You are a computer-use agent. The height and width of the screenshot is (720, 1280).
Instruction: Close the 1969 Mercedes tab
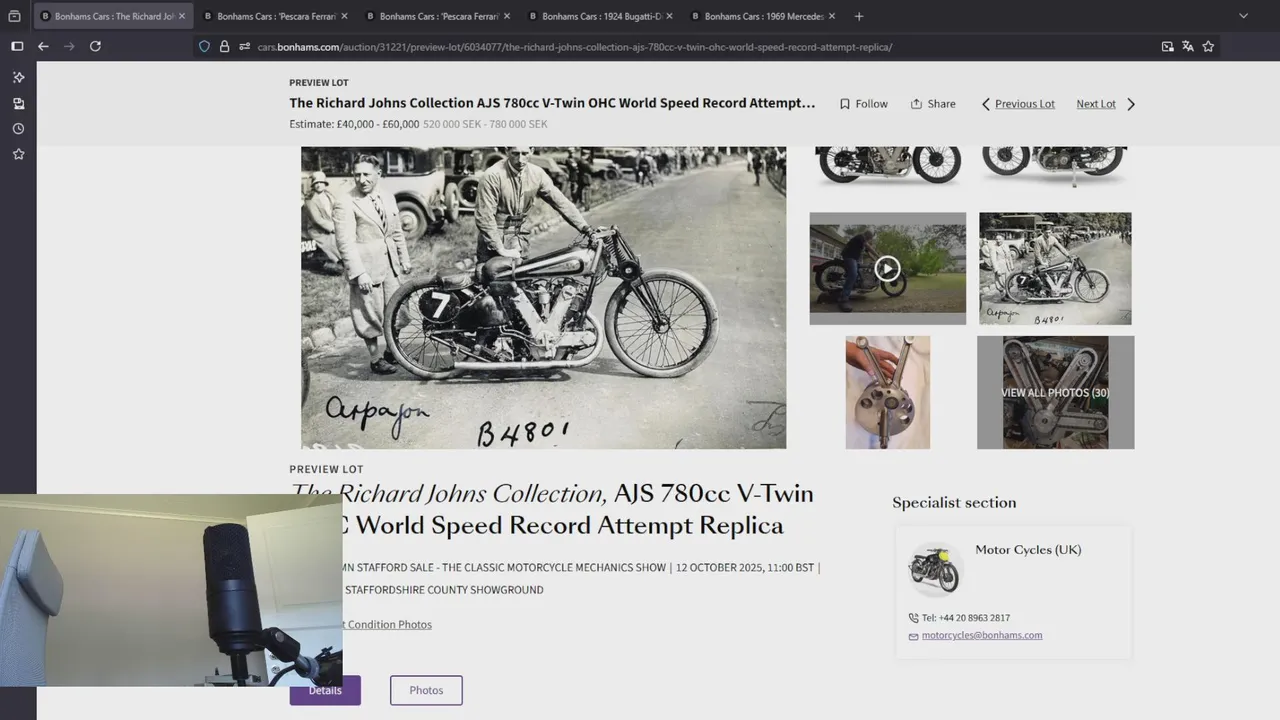coord(832,16)
